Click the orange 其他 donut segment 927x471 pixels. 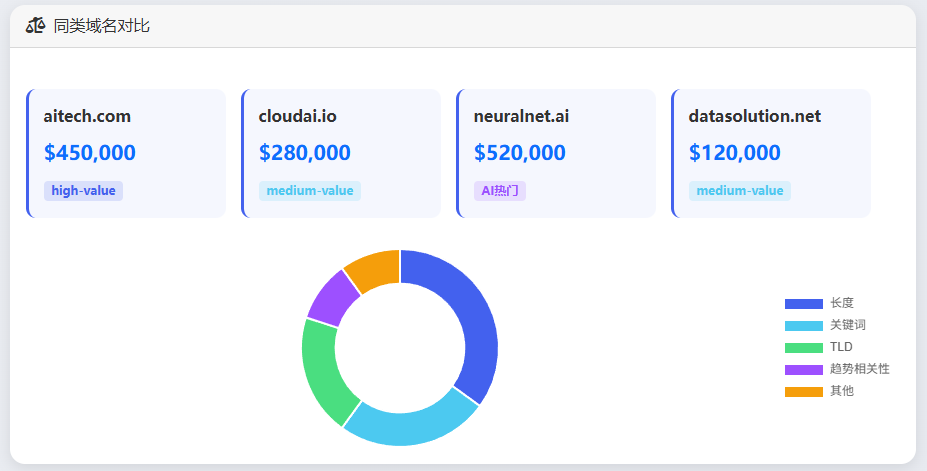[x=375, y=271]
